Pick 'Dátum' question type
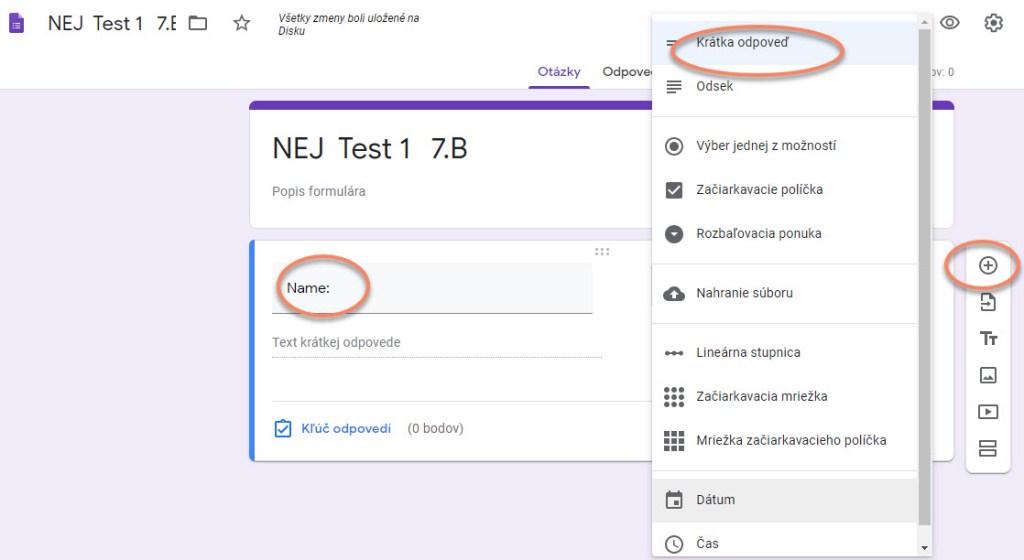1024x560 pixels. coord(715,500)
